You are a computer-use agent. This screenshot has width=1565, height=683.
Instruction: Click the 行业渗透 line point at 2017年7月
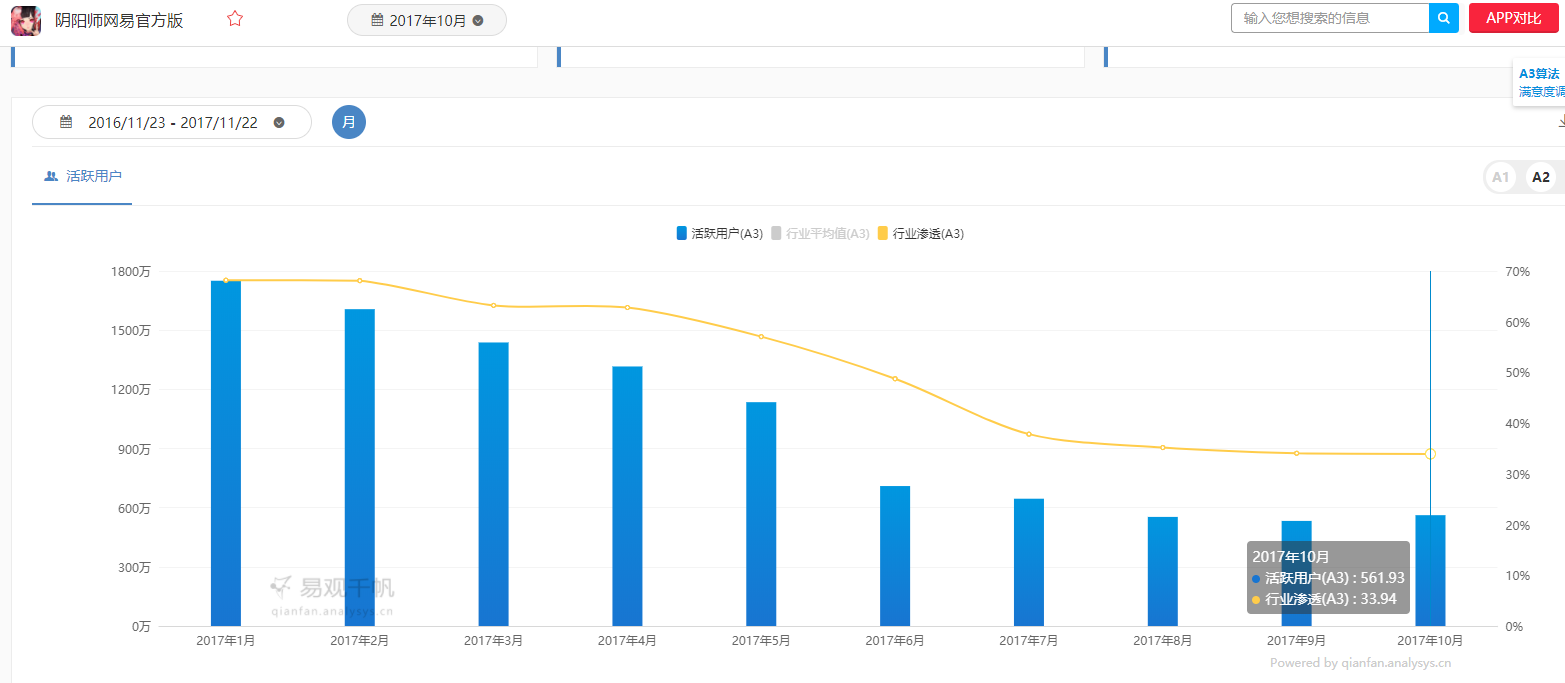1029,434
